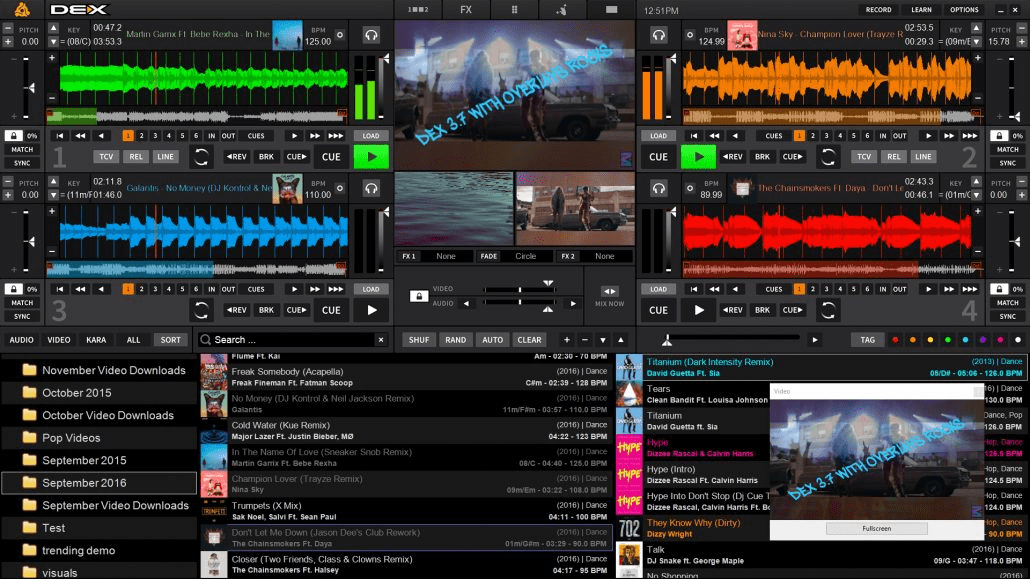Click the loop reload icon on deck 4
The image size is (1030, 579).
828,310
